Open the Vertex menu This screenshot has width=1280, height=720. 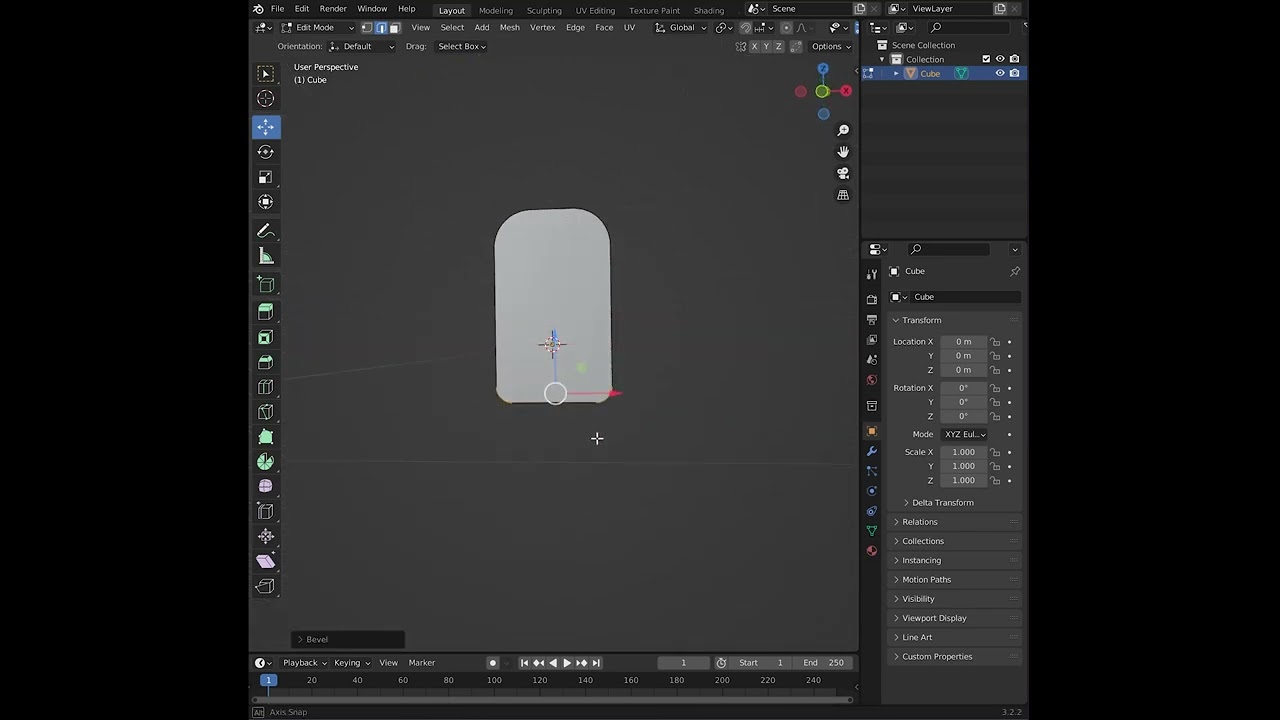(542, 28)
